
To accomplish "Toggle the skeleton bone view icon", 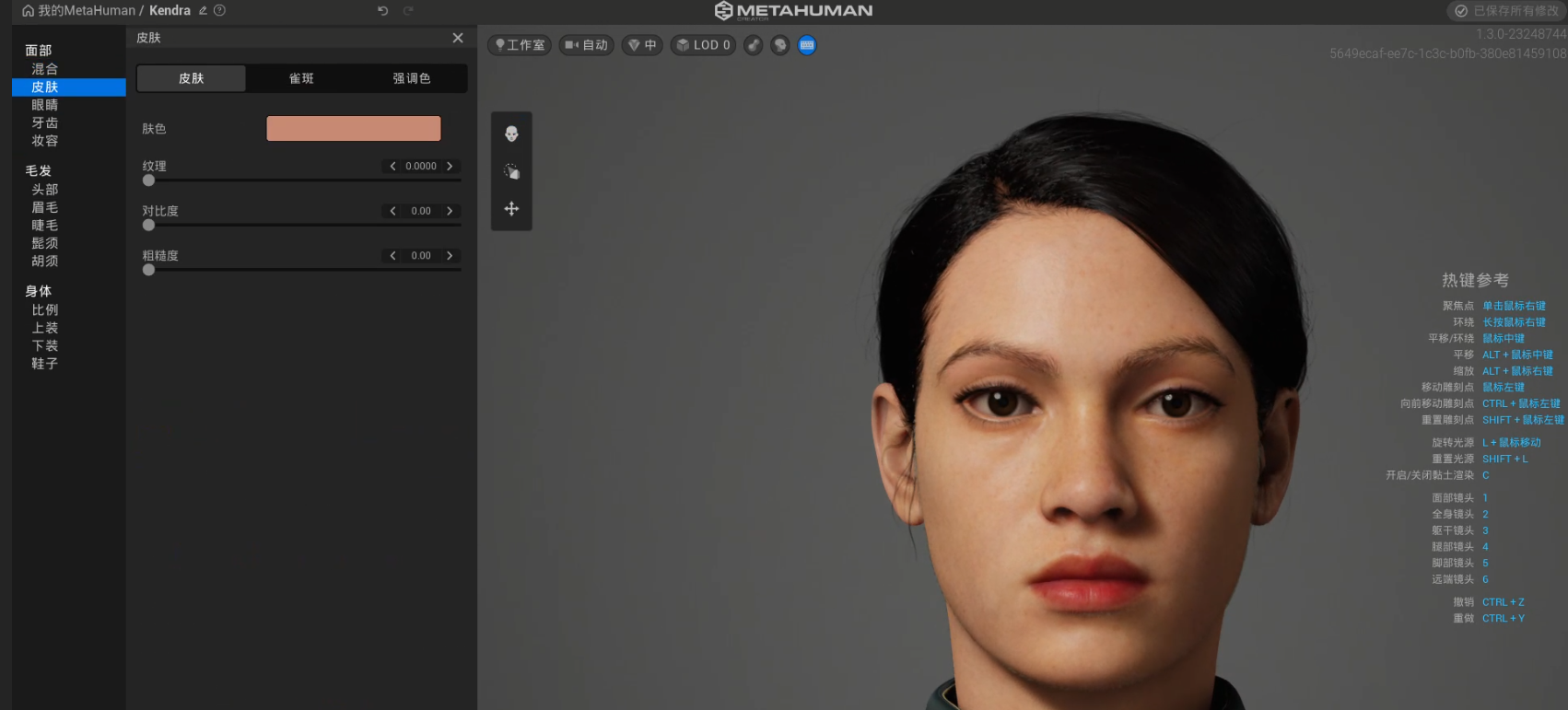I will pos(754,45).
